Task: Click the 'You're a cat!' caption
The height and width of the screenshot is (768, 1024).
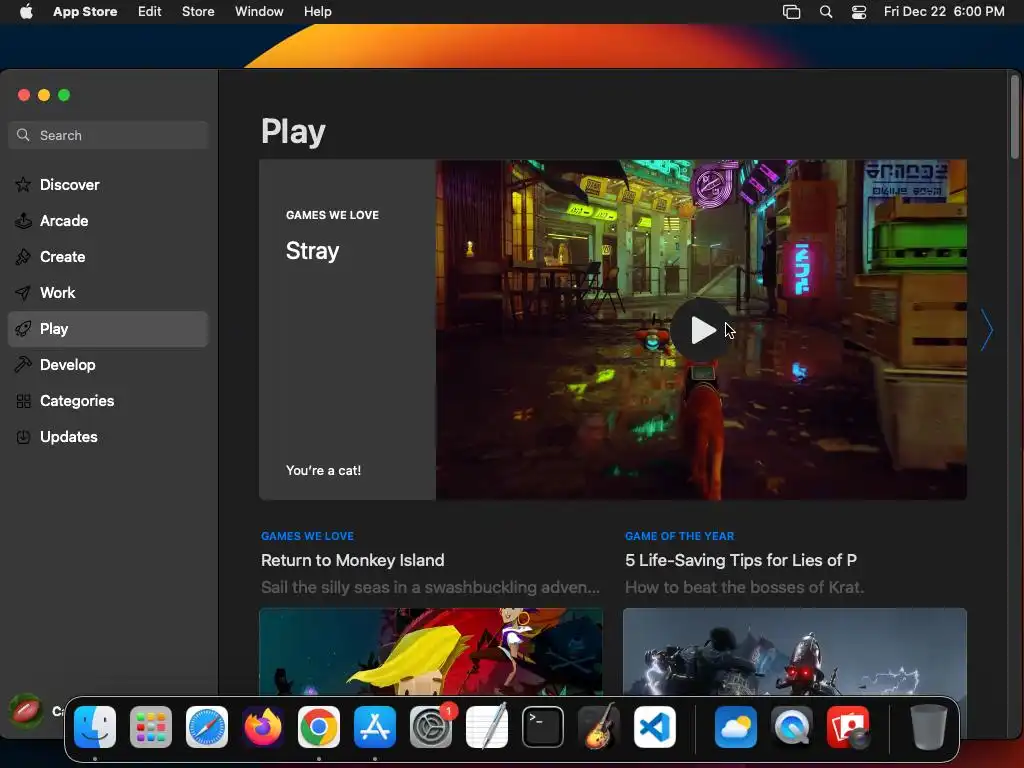Action: [323, 470]
